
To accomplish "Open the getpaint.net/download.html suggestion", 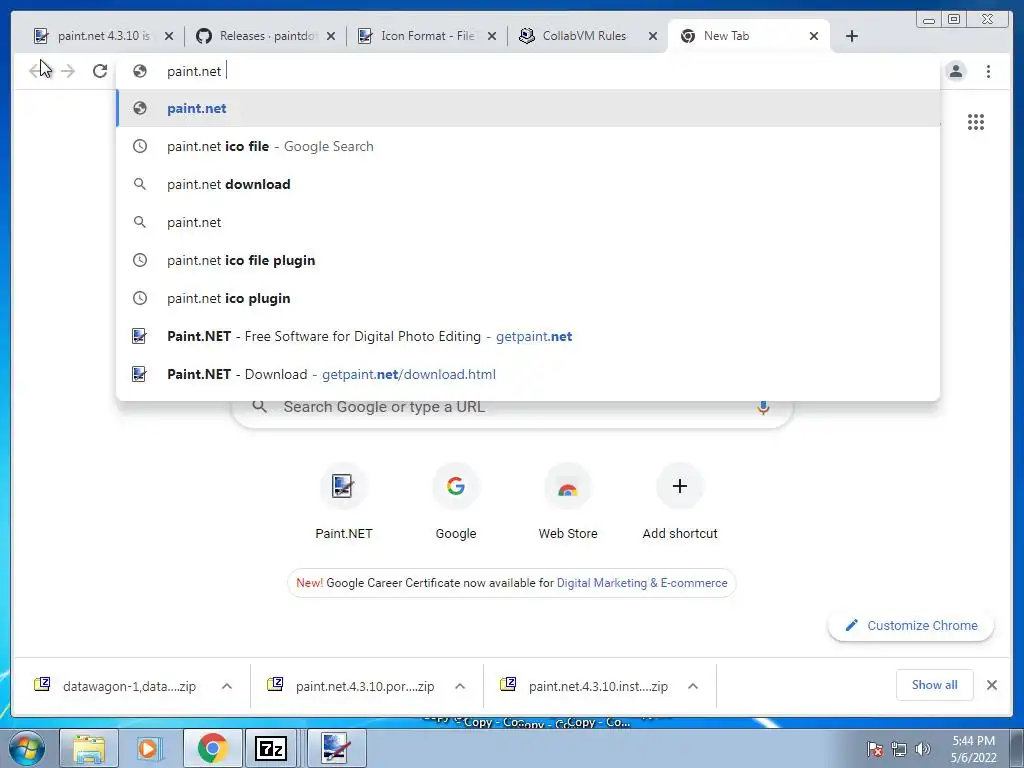I will click(528, 374).
